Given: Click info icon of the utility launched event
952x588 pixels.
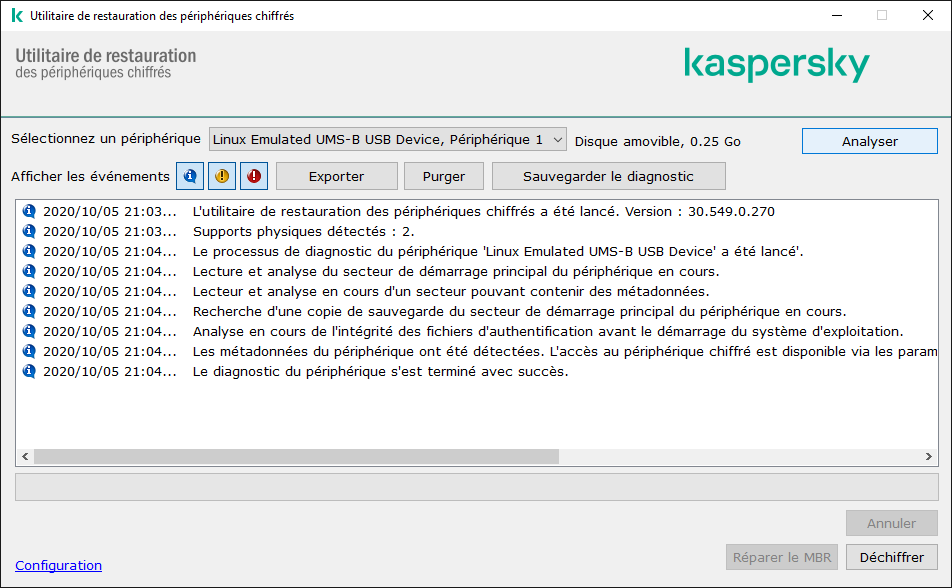Looking at the screenshot, I should click(x=29, y=211).
